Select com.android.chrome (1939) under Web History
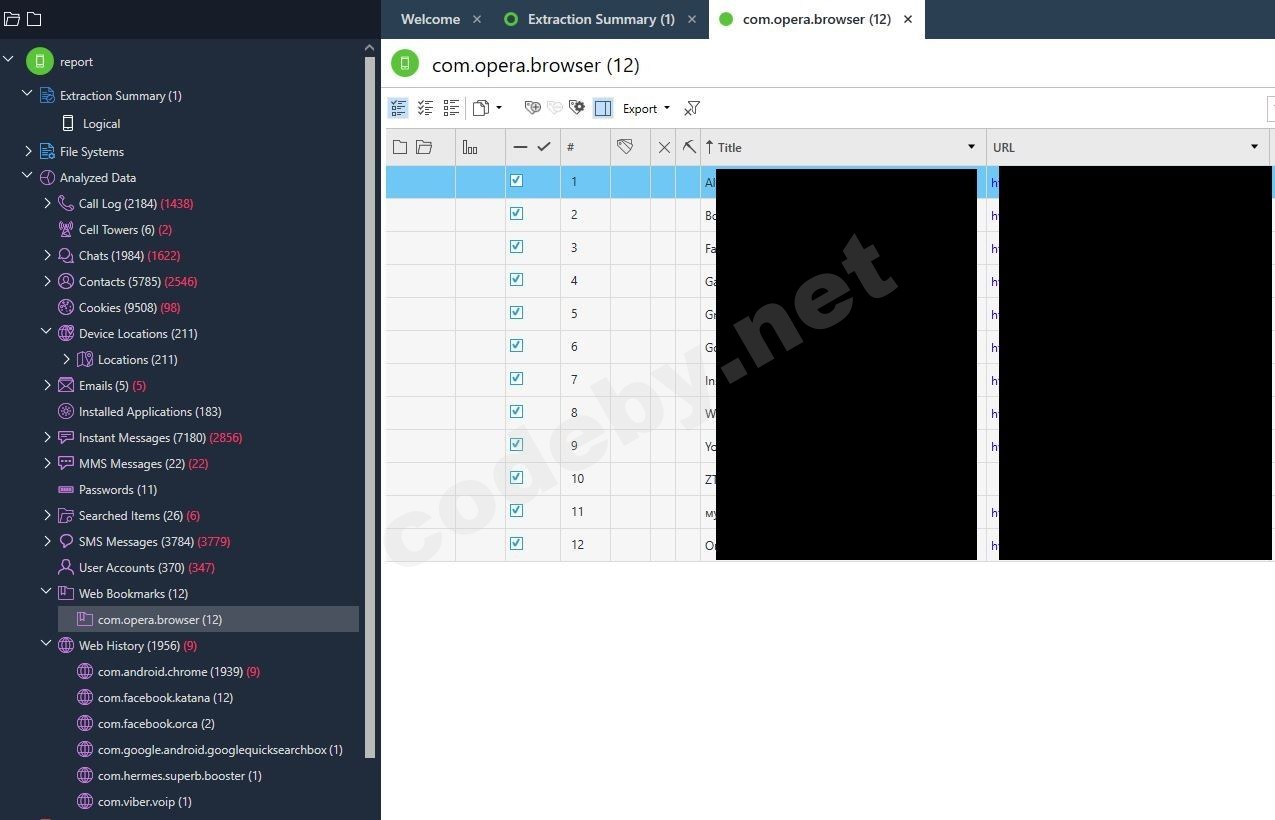This screenshot has height=820, width=1275. click(x=170, y=672)
